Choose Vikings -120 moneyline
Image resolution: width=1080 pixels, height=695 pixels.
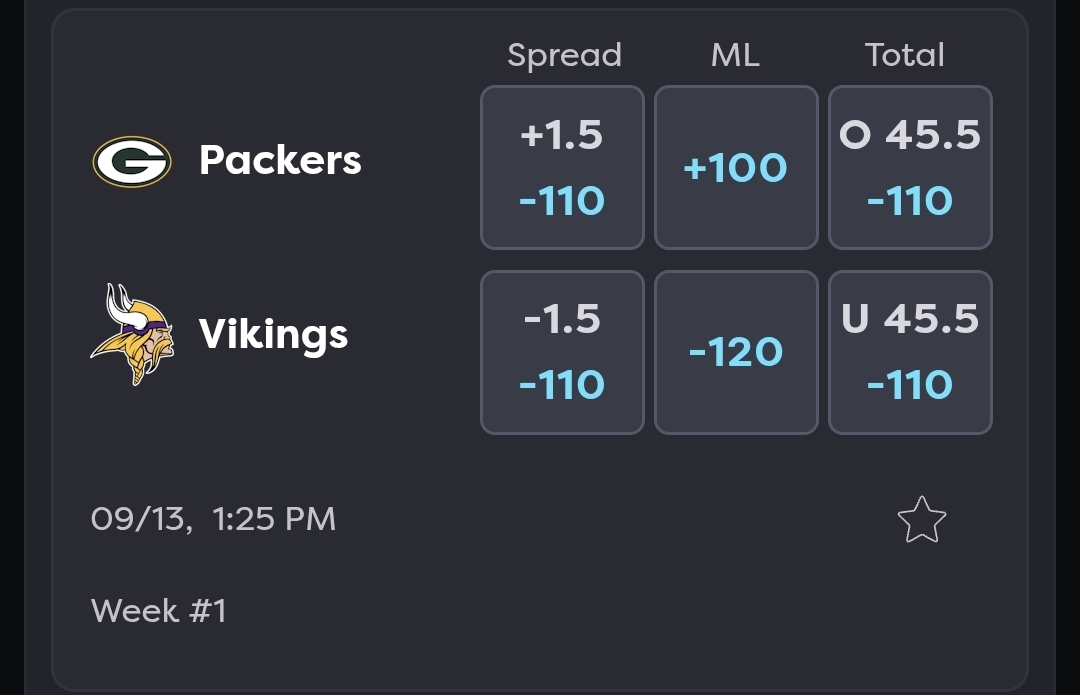736,352
